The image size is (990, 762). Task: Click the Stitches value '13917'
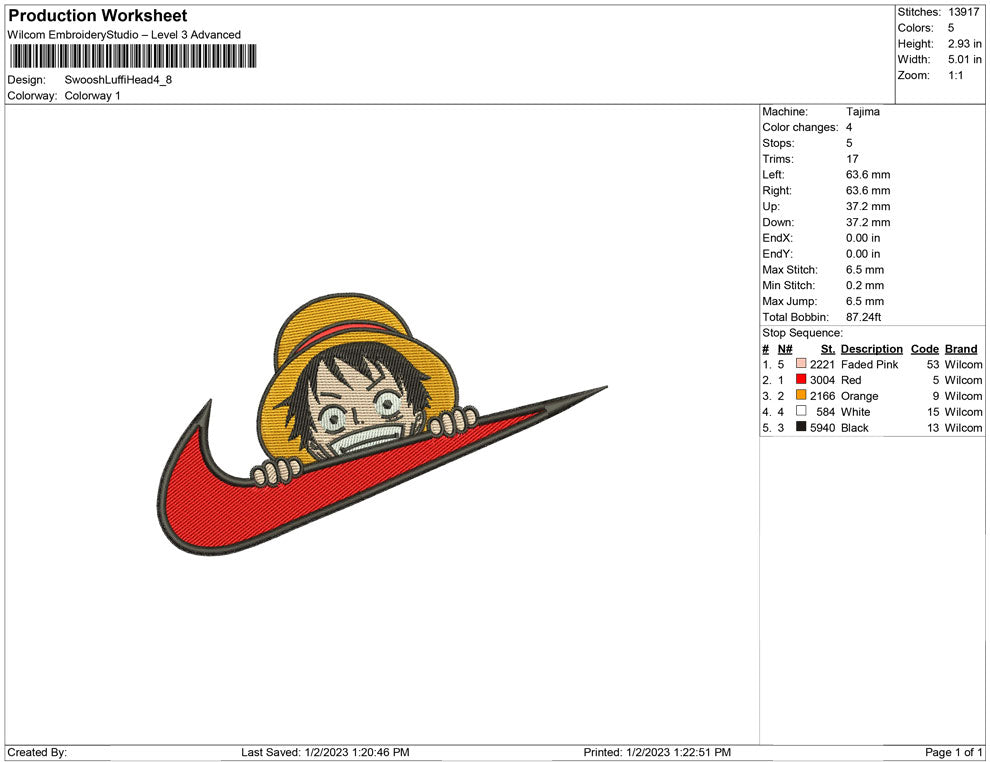963,12
